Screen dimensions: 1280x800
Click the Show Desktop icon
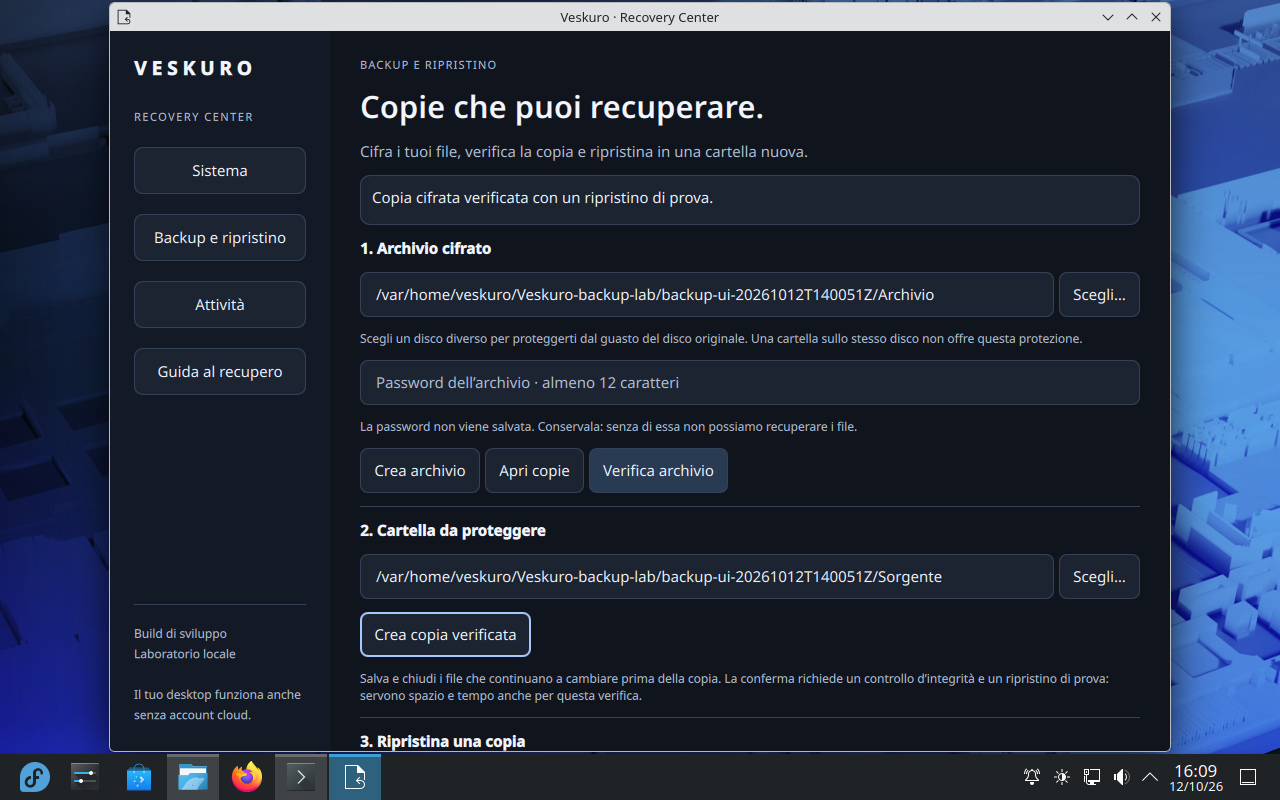1248,777
